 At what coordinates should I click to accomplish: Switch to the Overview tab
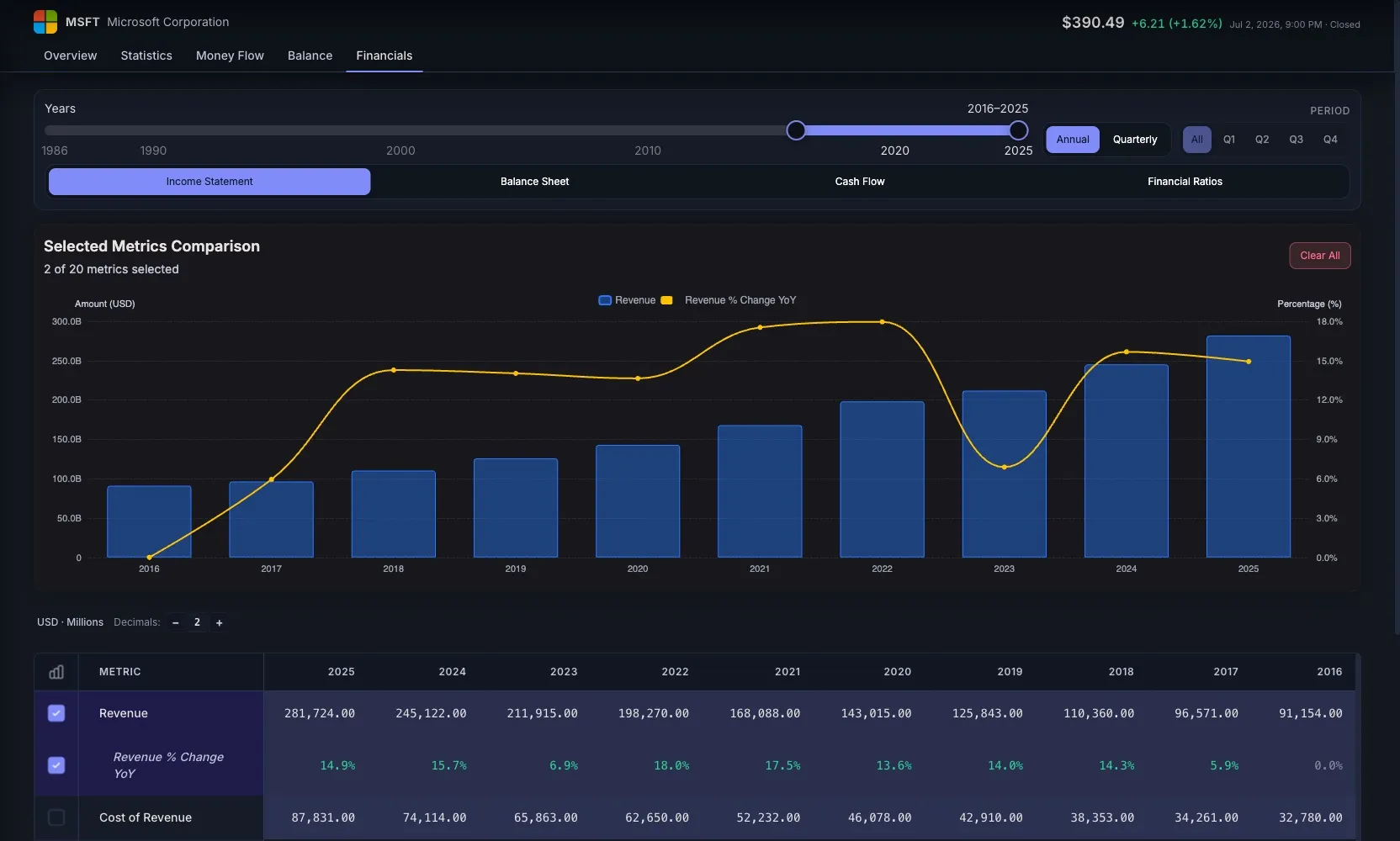[x=71, y=56]
